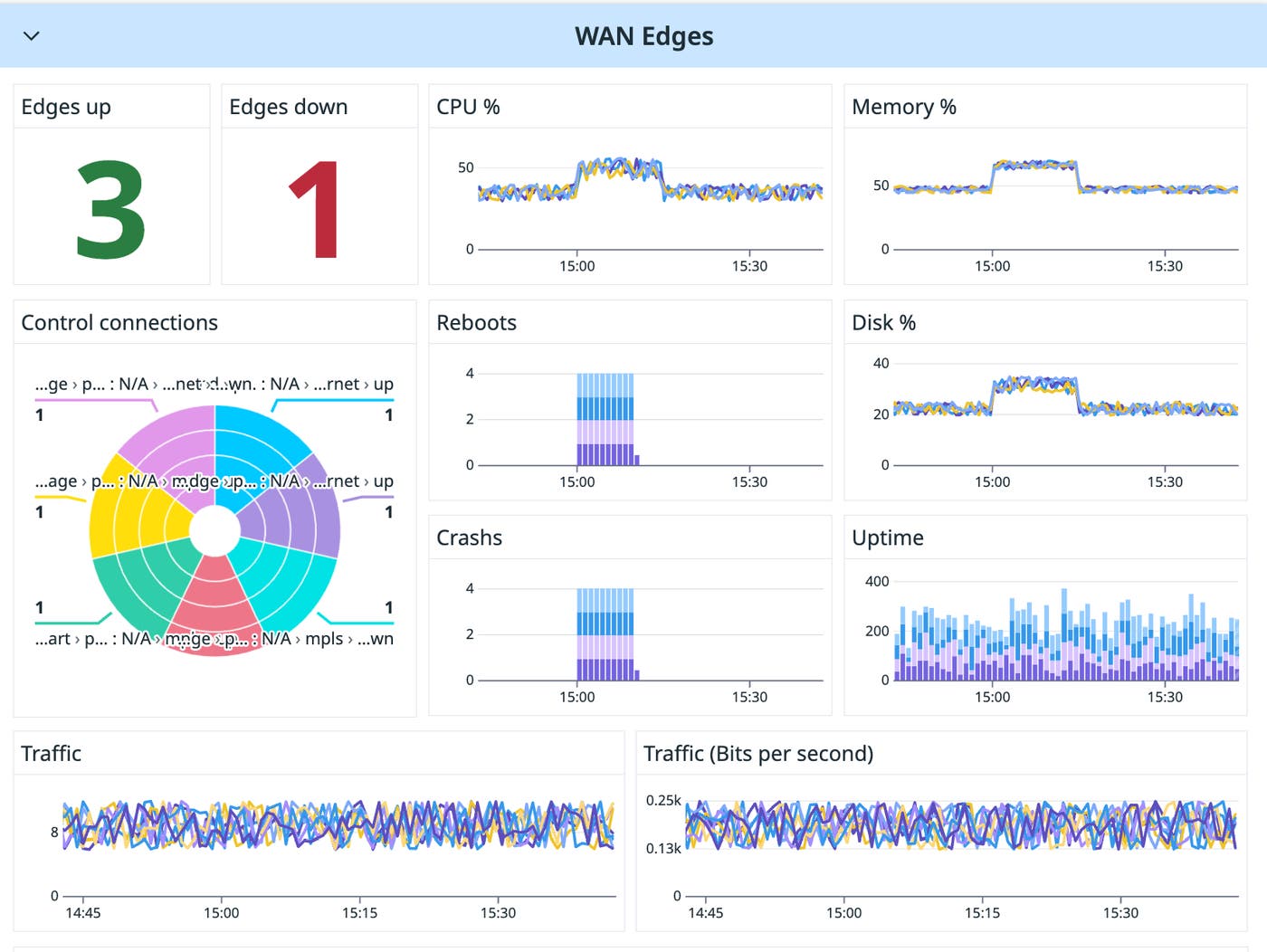This screenshot has width=1267, height=952.
Task: Open the CPU % widget title
Action: [468, 107]
